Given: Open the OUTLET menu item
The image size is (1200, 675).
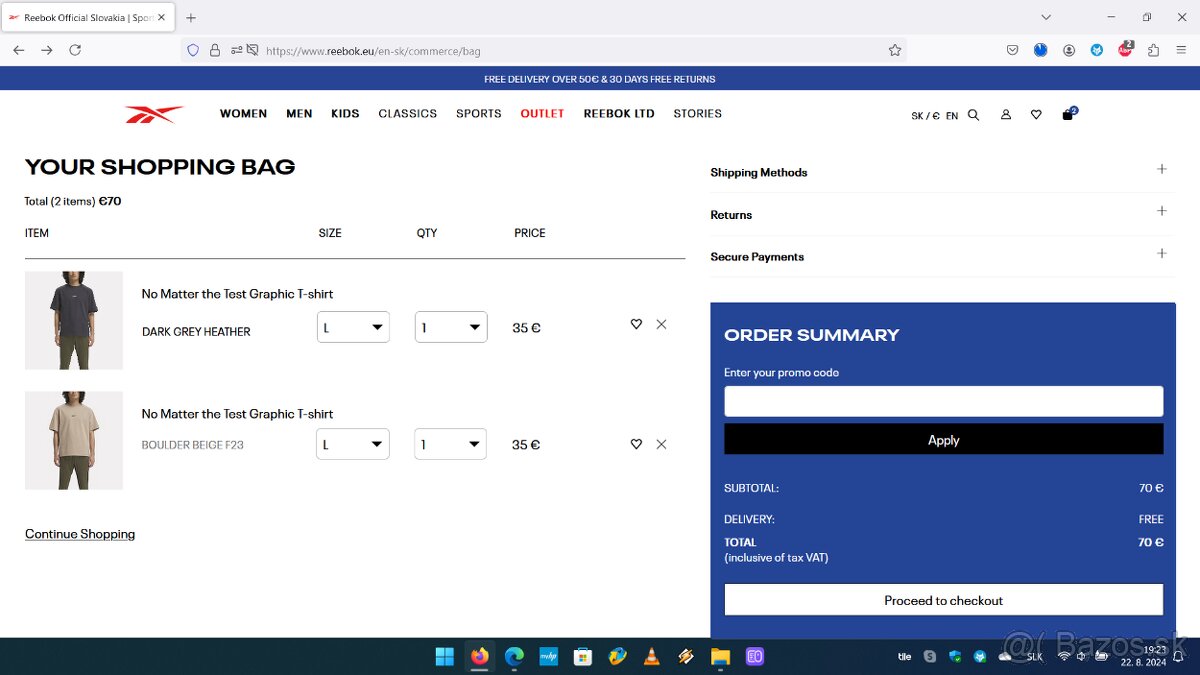Looking at the screenshot, I should 542,114.
